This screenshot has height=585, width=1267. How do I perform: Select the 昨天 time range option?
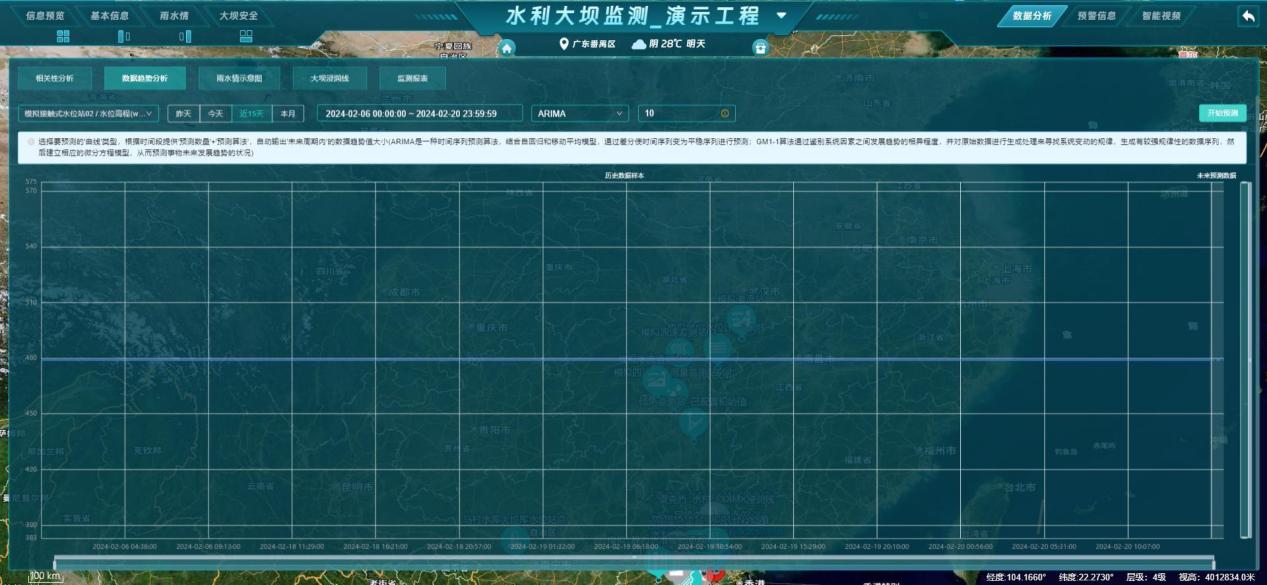(183, 114)
